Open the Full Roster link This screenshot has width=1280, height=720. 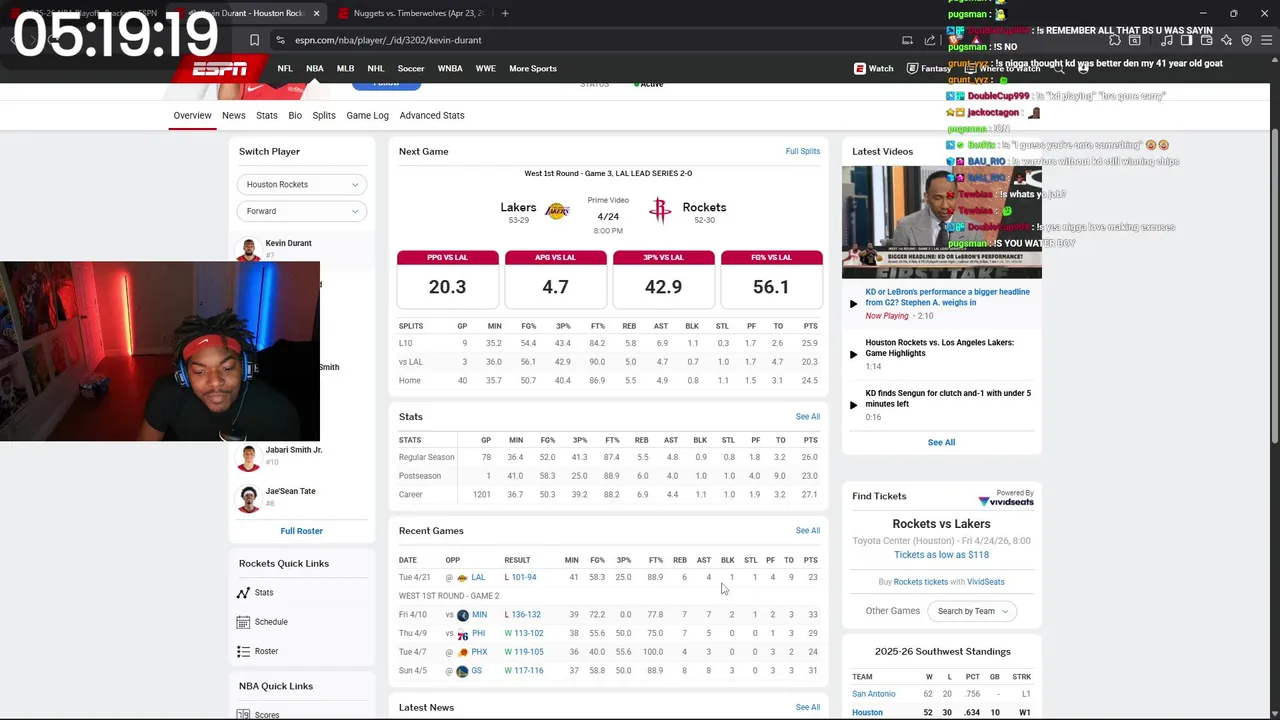tap(301, 531)
